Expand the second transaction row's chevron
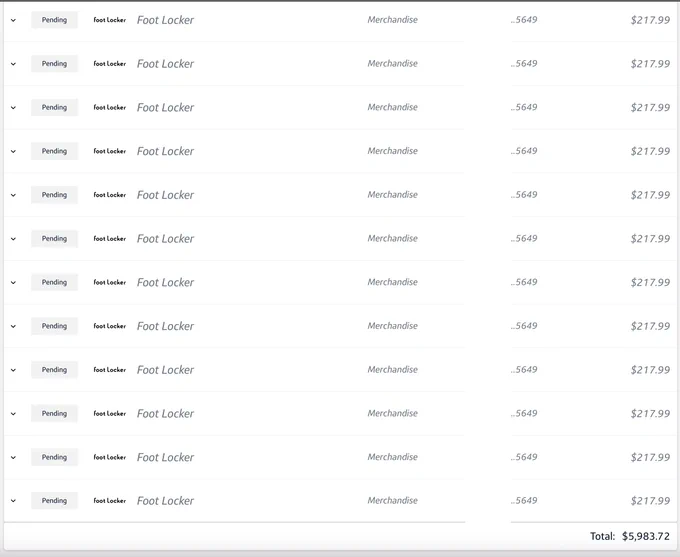The height and width of the screenshot is (557, 680). [13, 64]
